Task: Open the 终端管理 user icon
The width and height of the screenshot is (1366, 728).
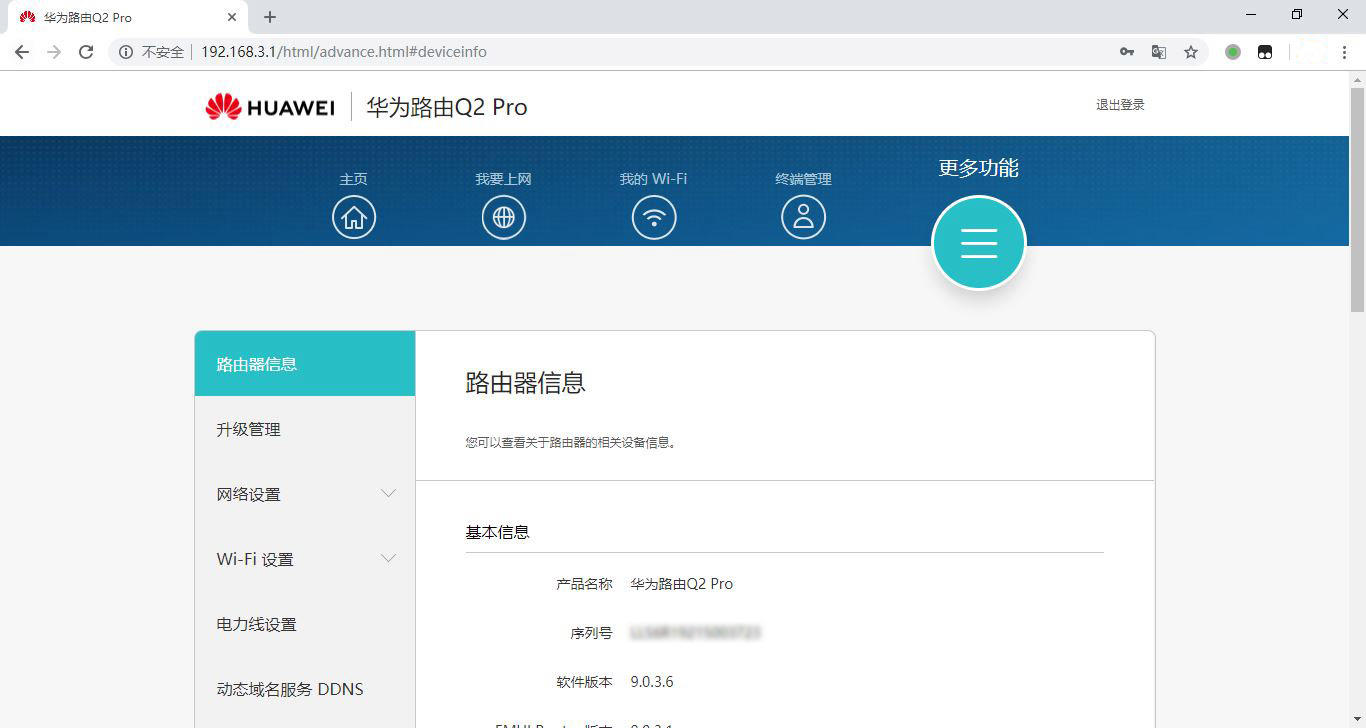Action: 803,217
